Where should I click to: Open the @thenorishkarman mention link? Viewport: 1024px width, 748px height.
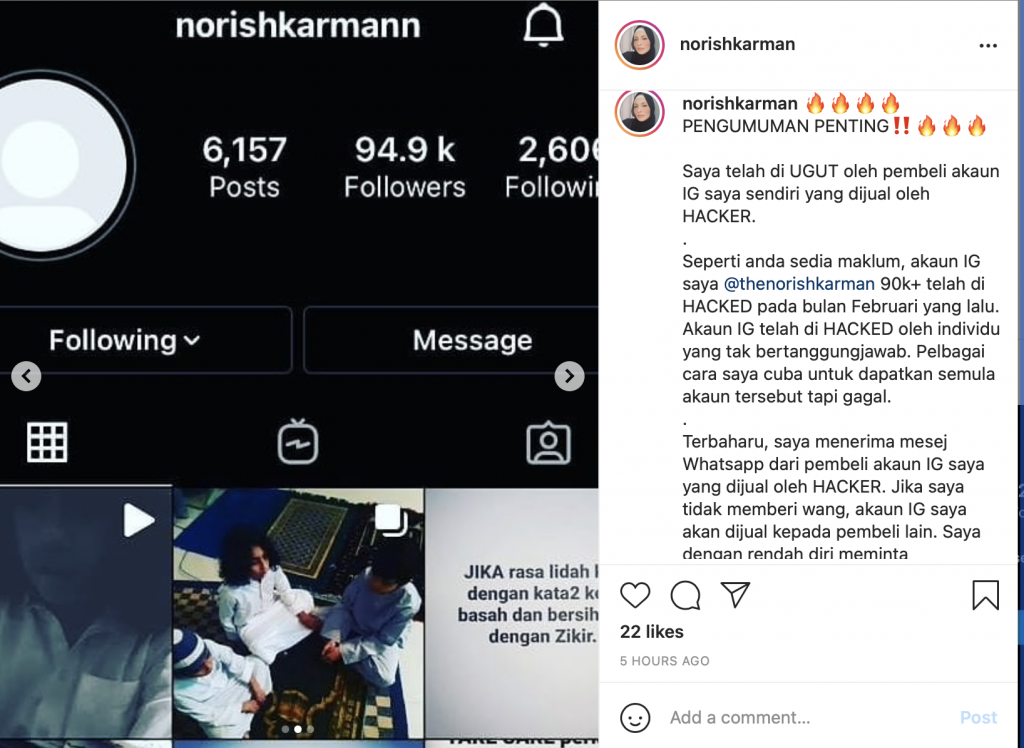799,284
